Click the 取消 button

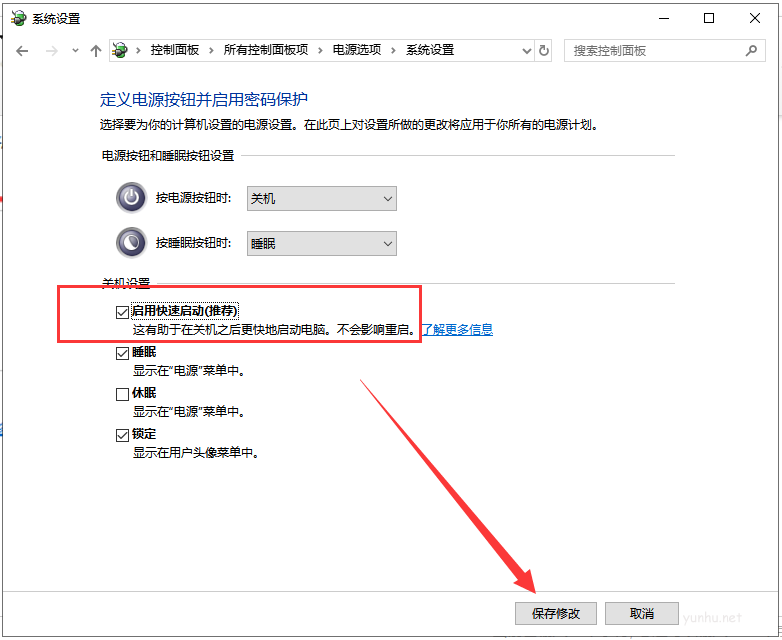point(641,613)
